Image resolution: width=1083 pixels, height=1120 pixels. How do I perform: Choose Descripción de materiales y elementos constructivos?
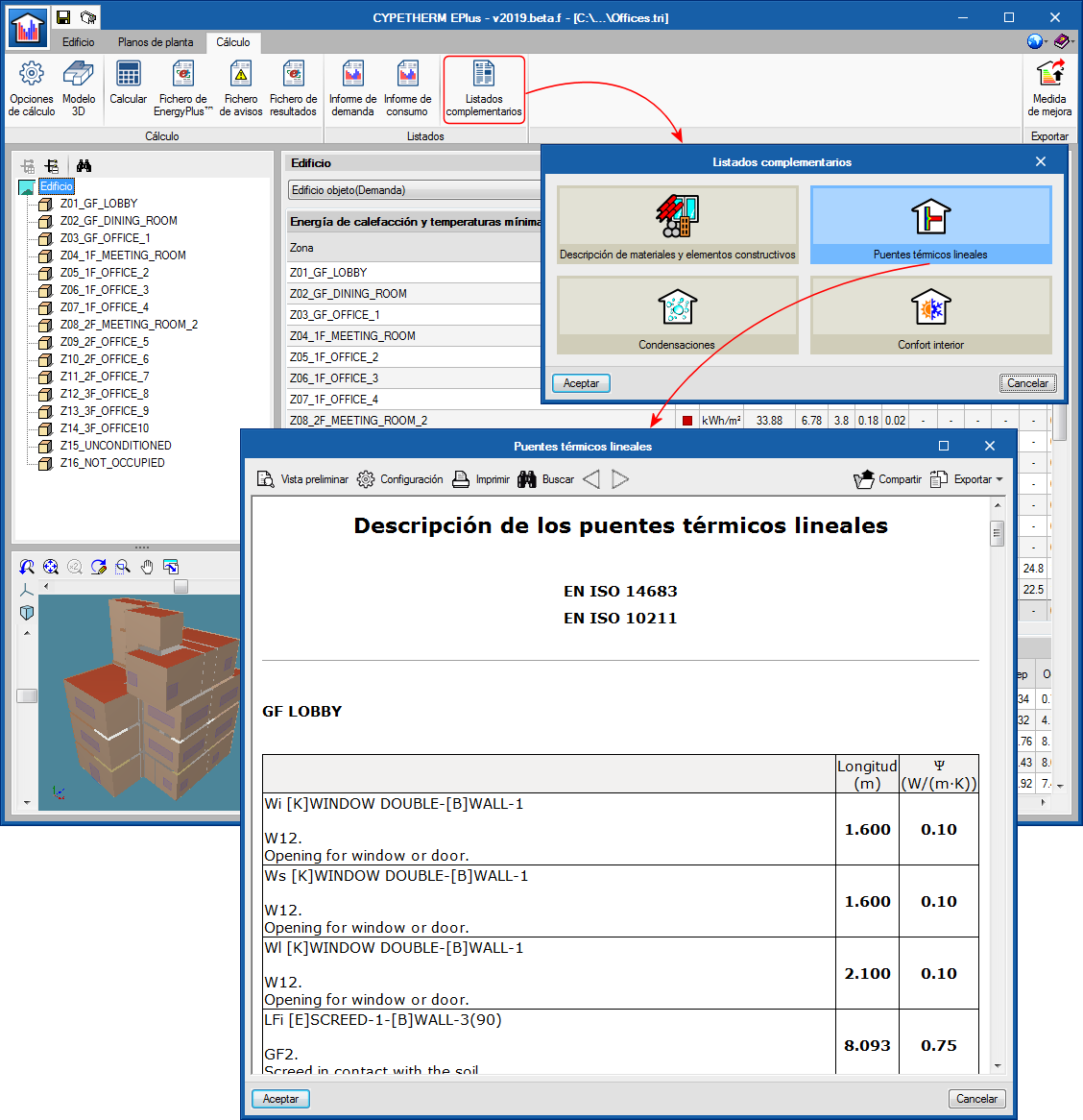(678, 225)
